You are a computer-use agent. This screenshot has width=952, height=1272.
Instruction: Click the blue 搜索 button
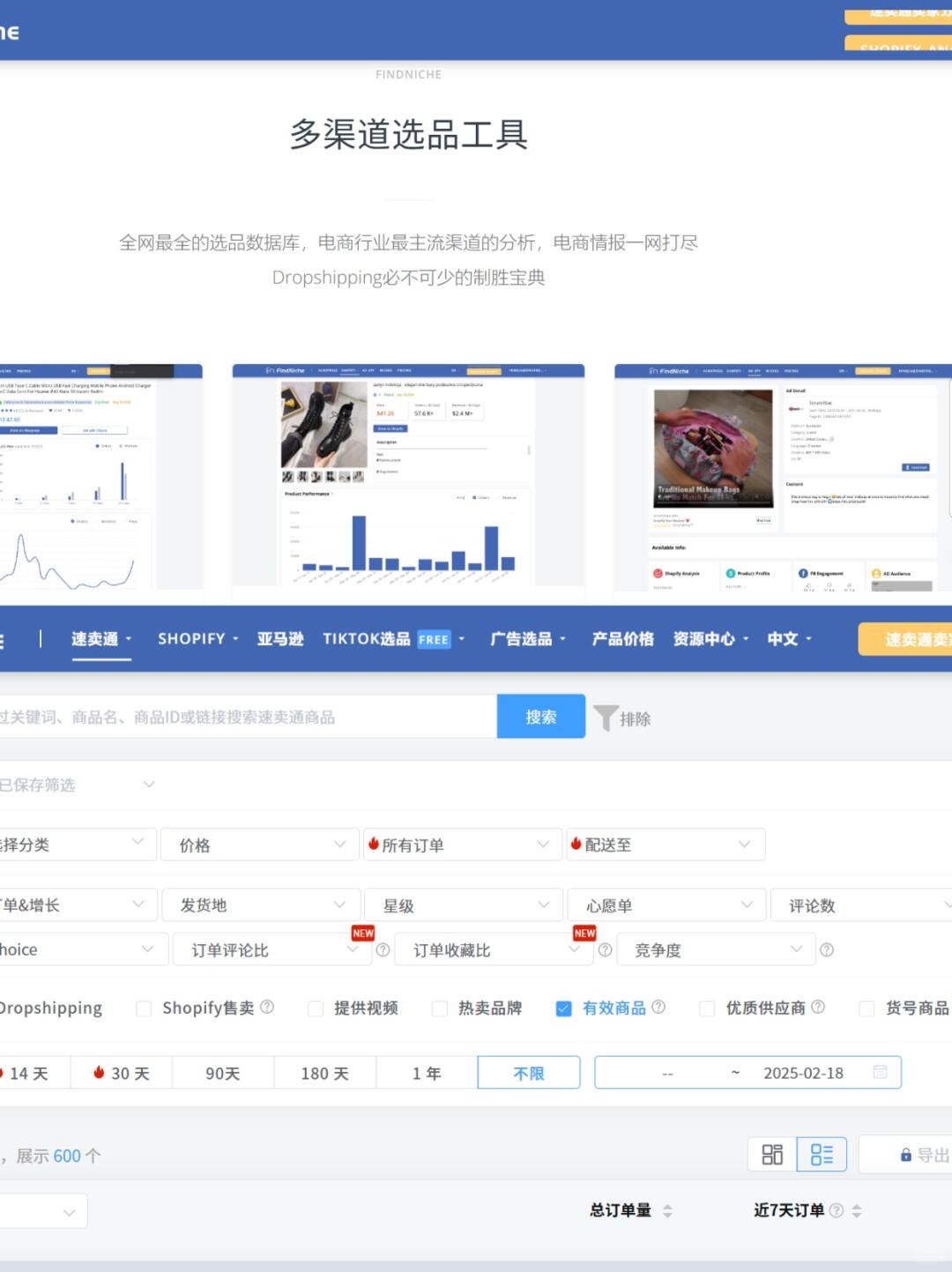tap(541, 717)
